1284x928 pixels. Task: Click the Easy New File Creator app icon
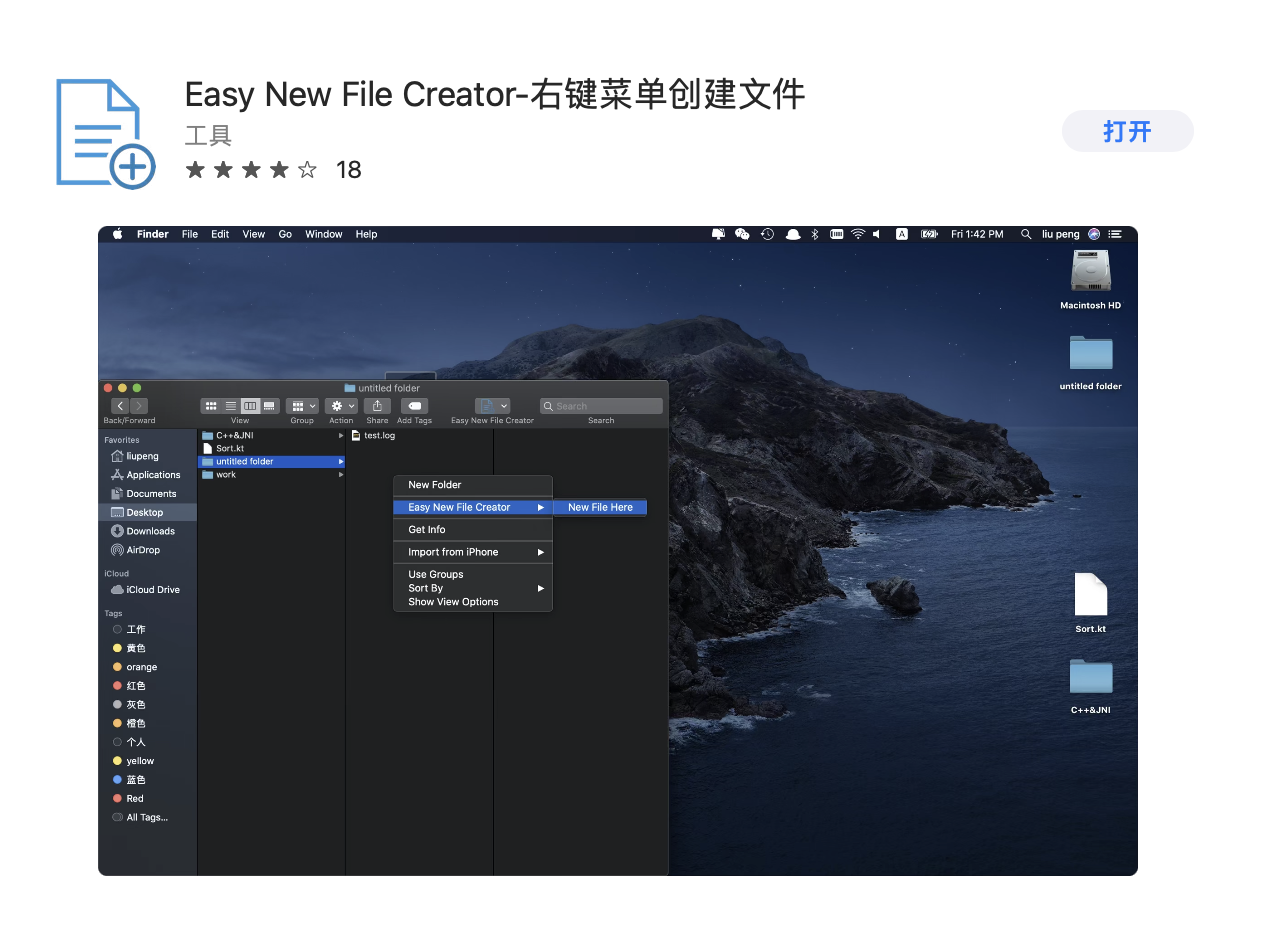[105, 134]
